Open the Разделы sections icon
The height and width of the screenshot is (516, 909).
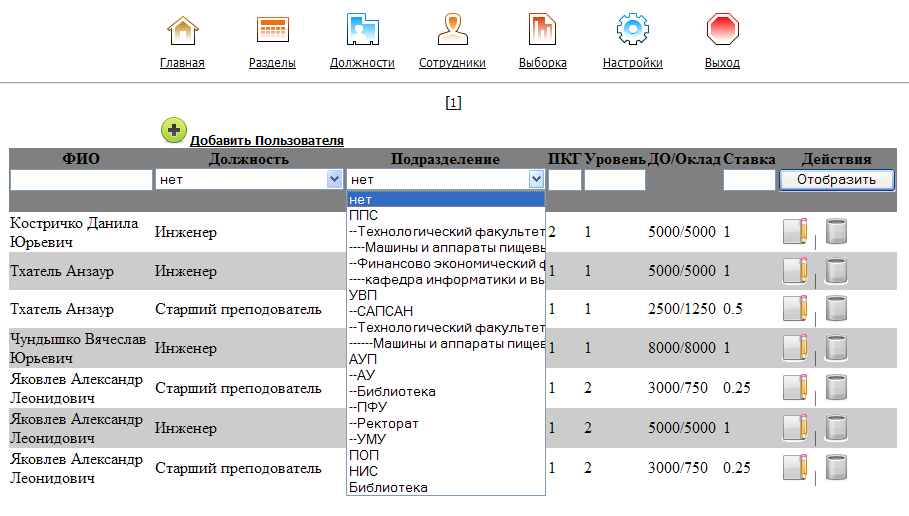pyautogui.click(x=272, y=30)
